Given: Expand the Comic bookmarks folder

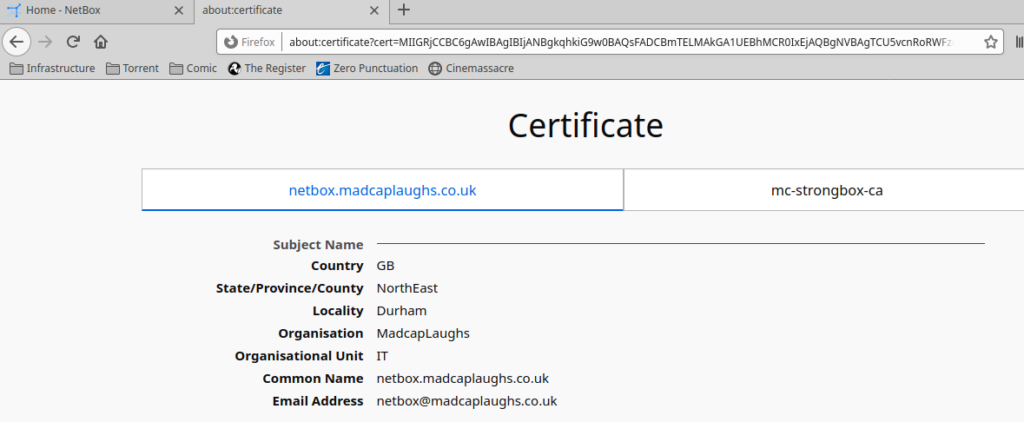Looking at the screenshot, I should 193,69.
